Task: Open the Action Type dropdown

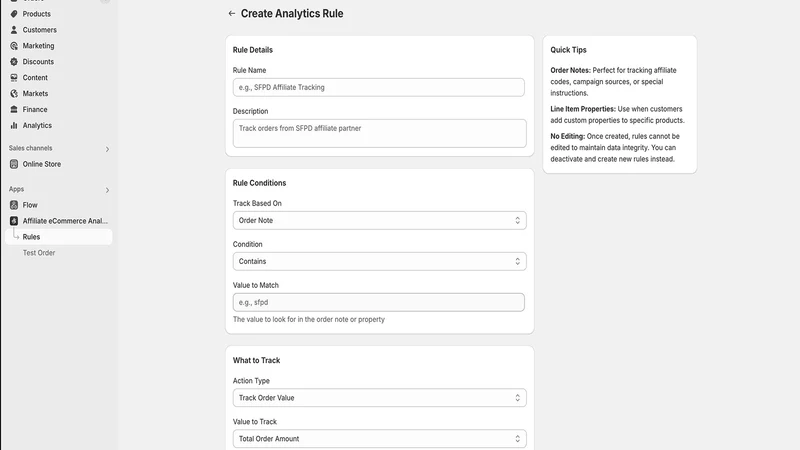Action: coord(380,397)
